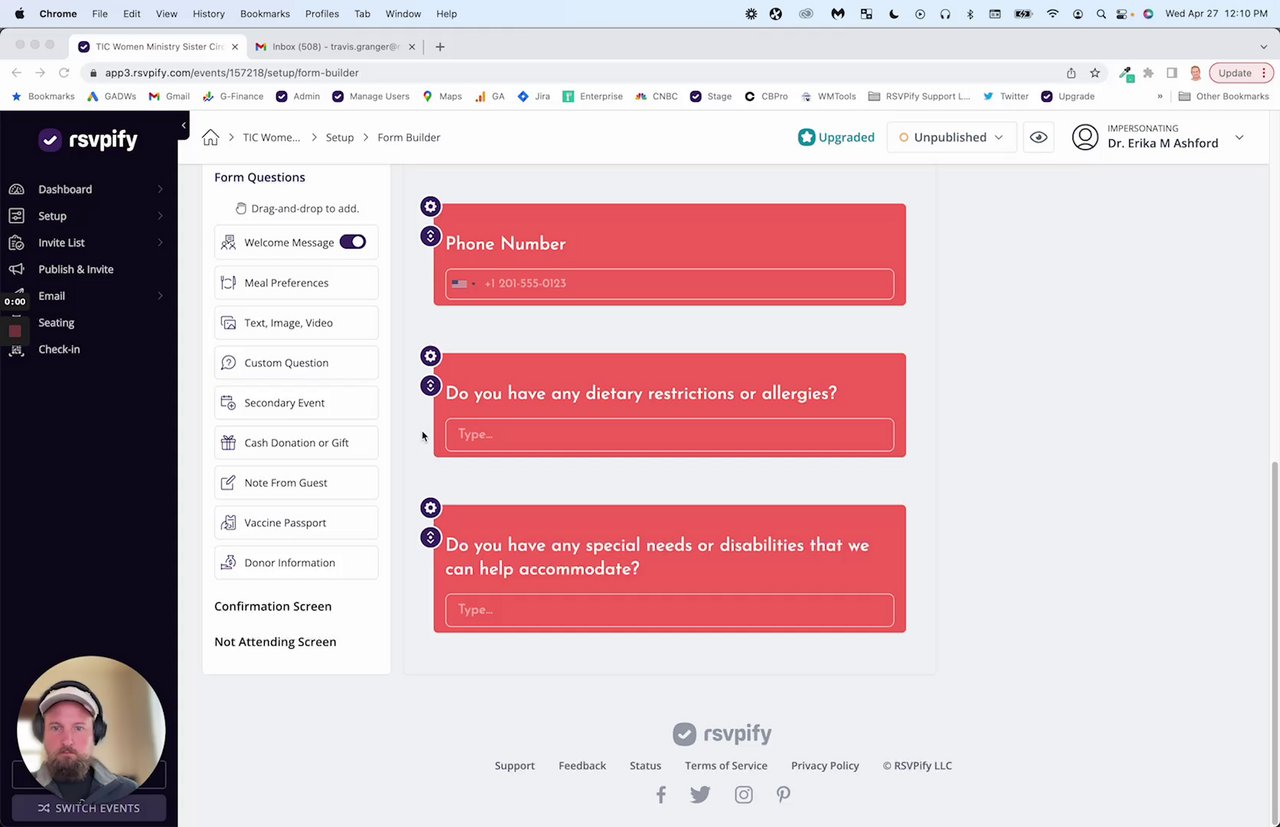Viewport: 1280px width, 827px height.
Task: Expand the Confirmation Screen section
Action: [x=273, y=606]
